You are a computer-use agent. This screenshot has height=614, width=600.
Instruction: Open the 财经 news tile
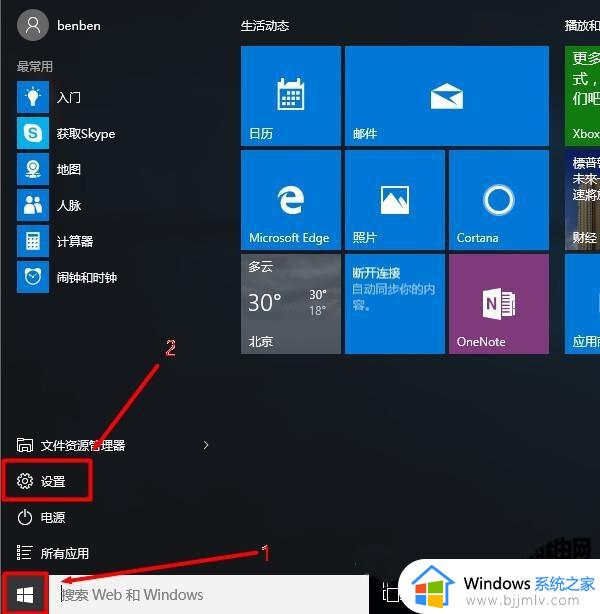[582, 200]
